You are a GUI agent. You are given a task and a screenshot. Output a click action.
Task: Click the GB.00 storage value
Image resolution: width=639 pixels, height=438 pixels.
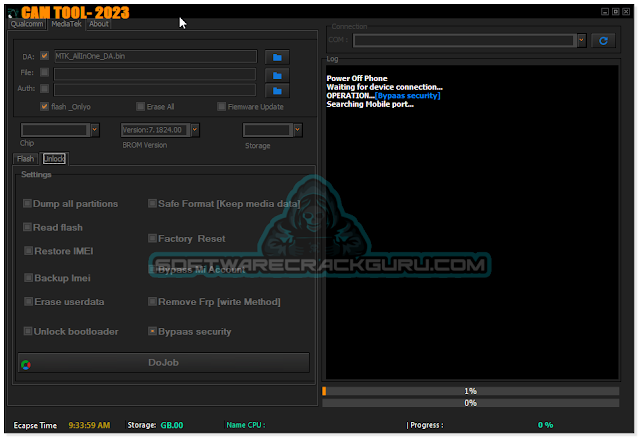click(x=172, y=425)
